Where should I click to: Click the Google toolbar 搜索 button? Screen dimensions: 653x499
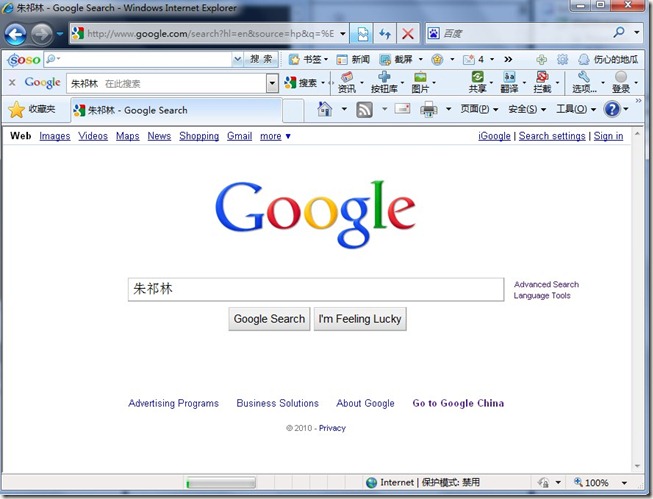tap(301, 83)
